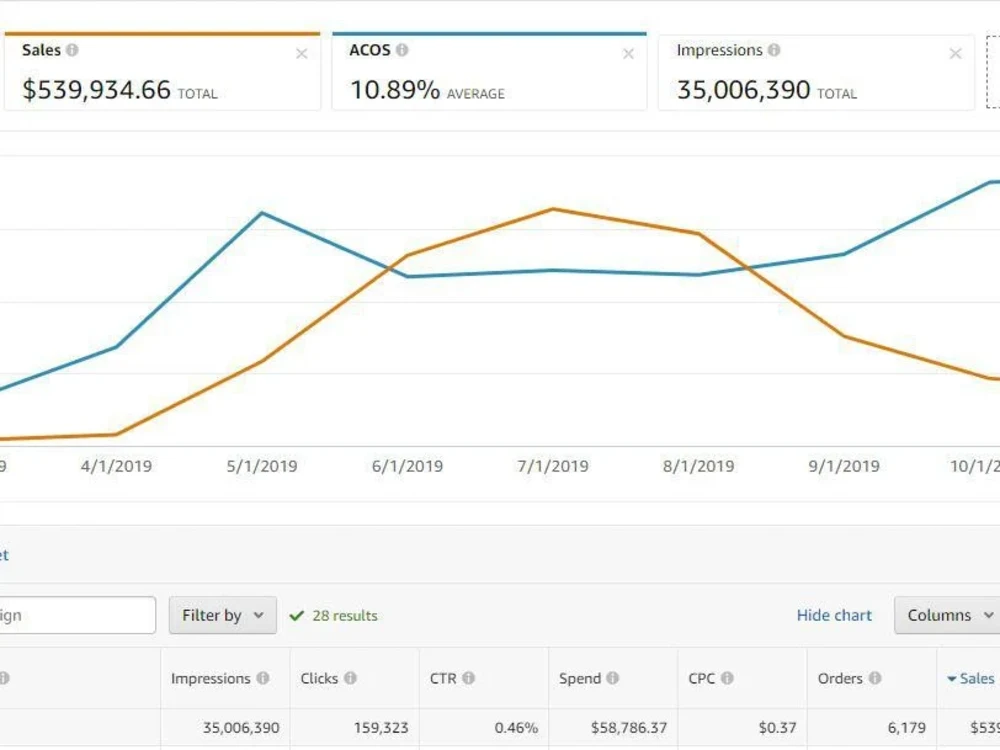Click the sorted Sales column header arrow
1000x750 pixels.
click(x=952, y=679)
